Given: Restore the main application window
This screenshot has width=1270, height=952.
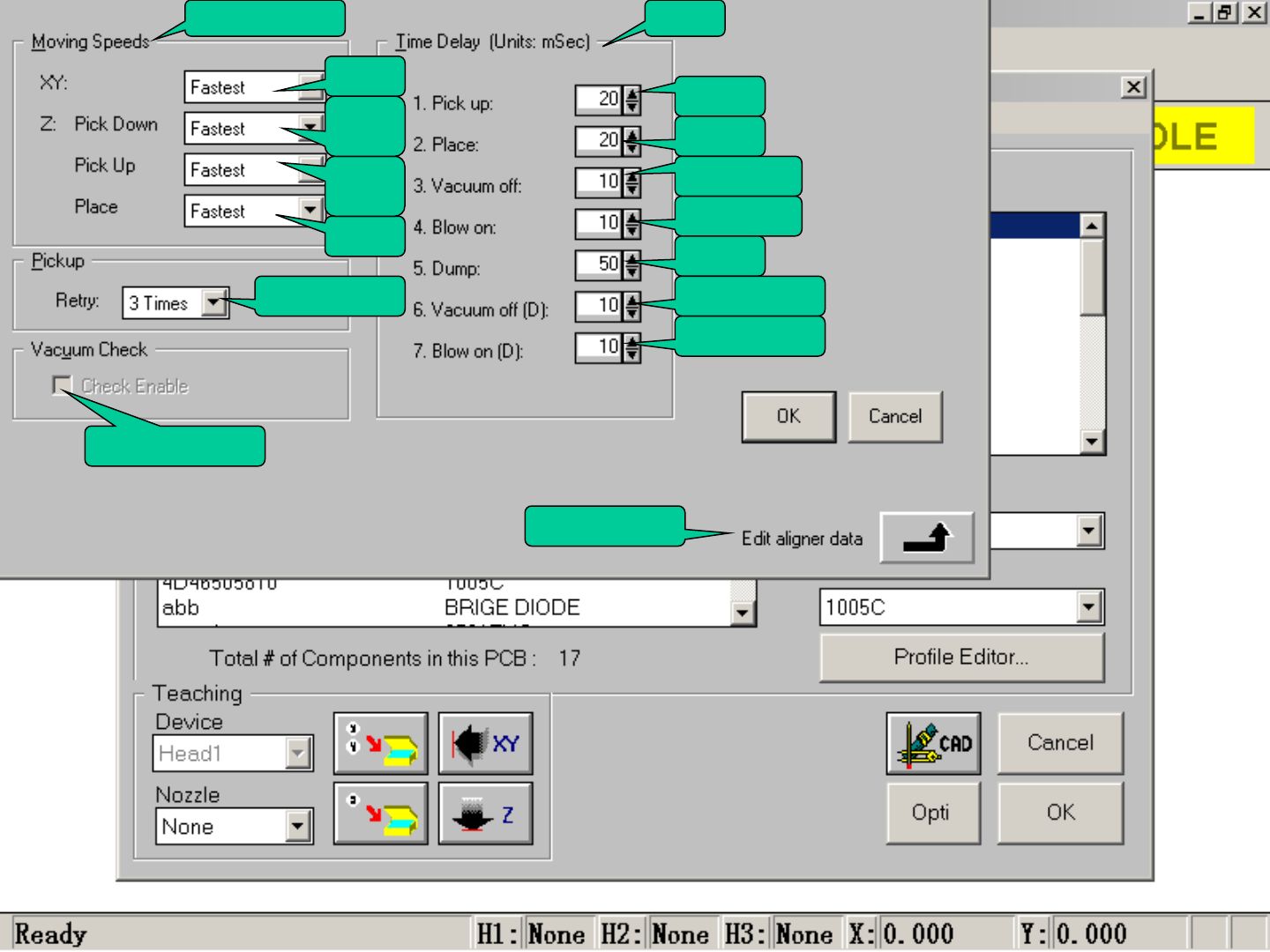Looking at the screenshot, I should [x=1224, y=12].
